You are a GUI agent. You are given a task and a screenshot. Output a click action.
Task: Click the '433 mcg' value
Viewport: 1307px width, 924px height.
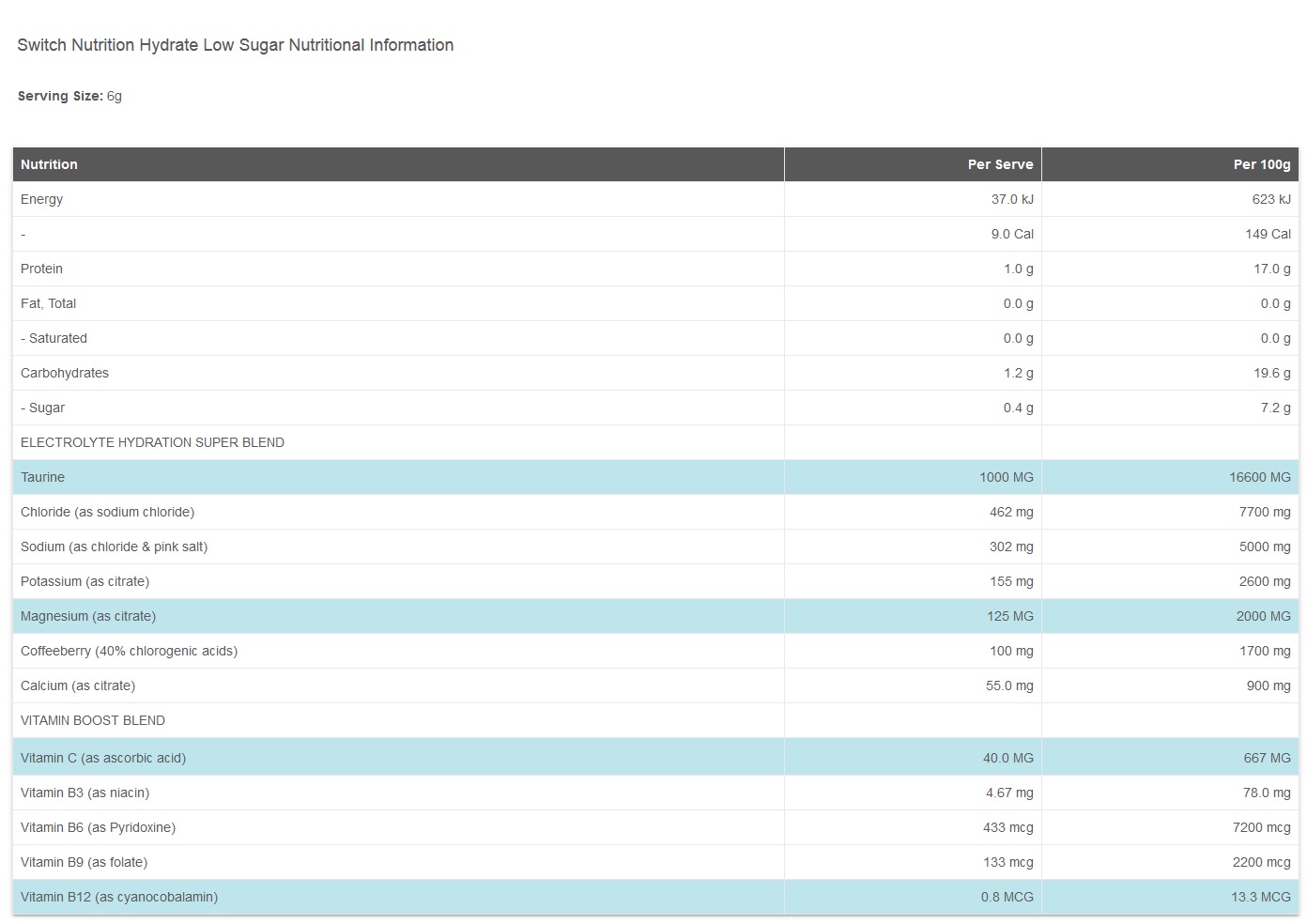[x=1008, y=827]
